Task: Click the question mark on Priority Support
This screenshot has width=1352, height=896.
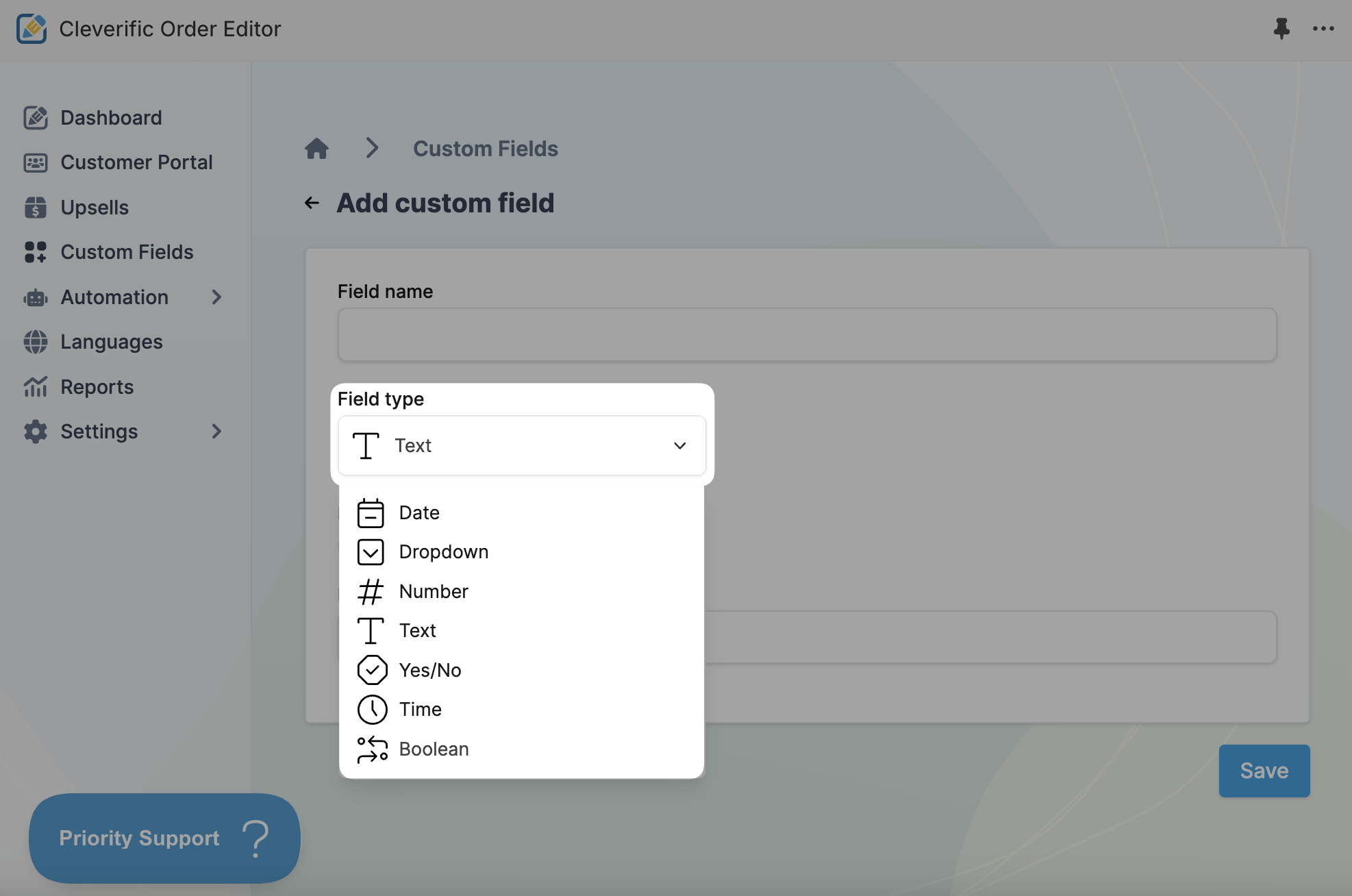Action: tap(256, 838)
